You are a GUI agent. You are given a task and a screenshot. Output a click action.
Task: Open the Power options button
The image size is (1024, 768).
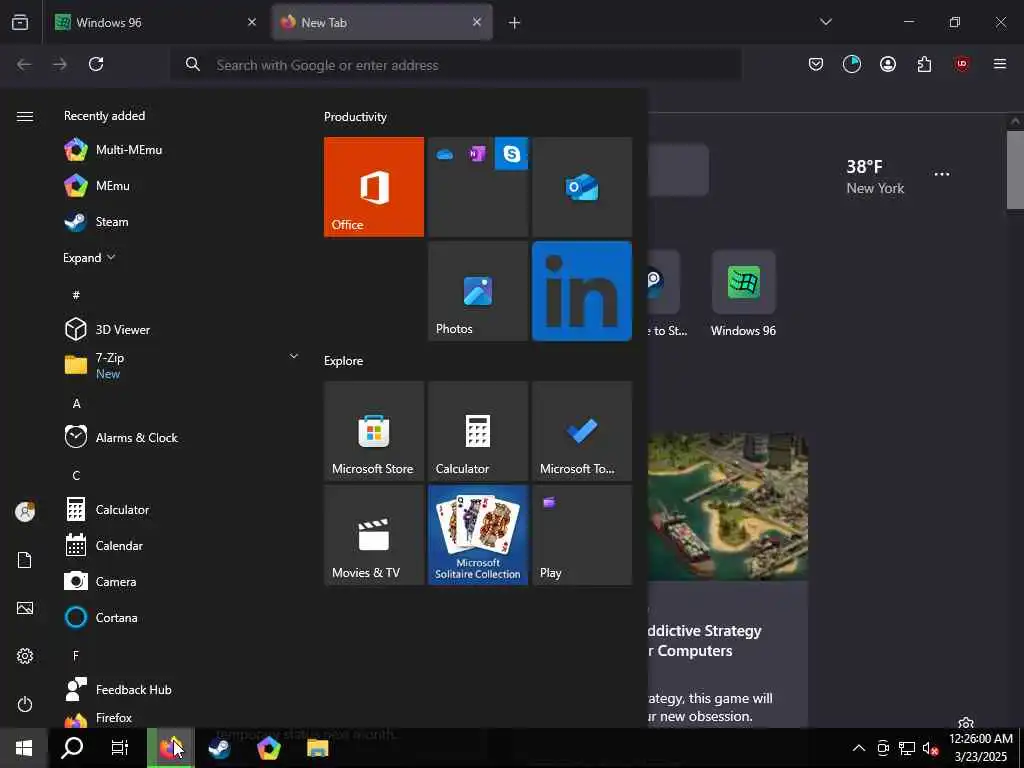coord(25,704)
